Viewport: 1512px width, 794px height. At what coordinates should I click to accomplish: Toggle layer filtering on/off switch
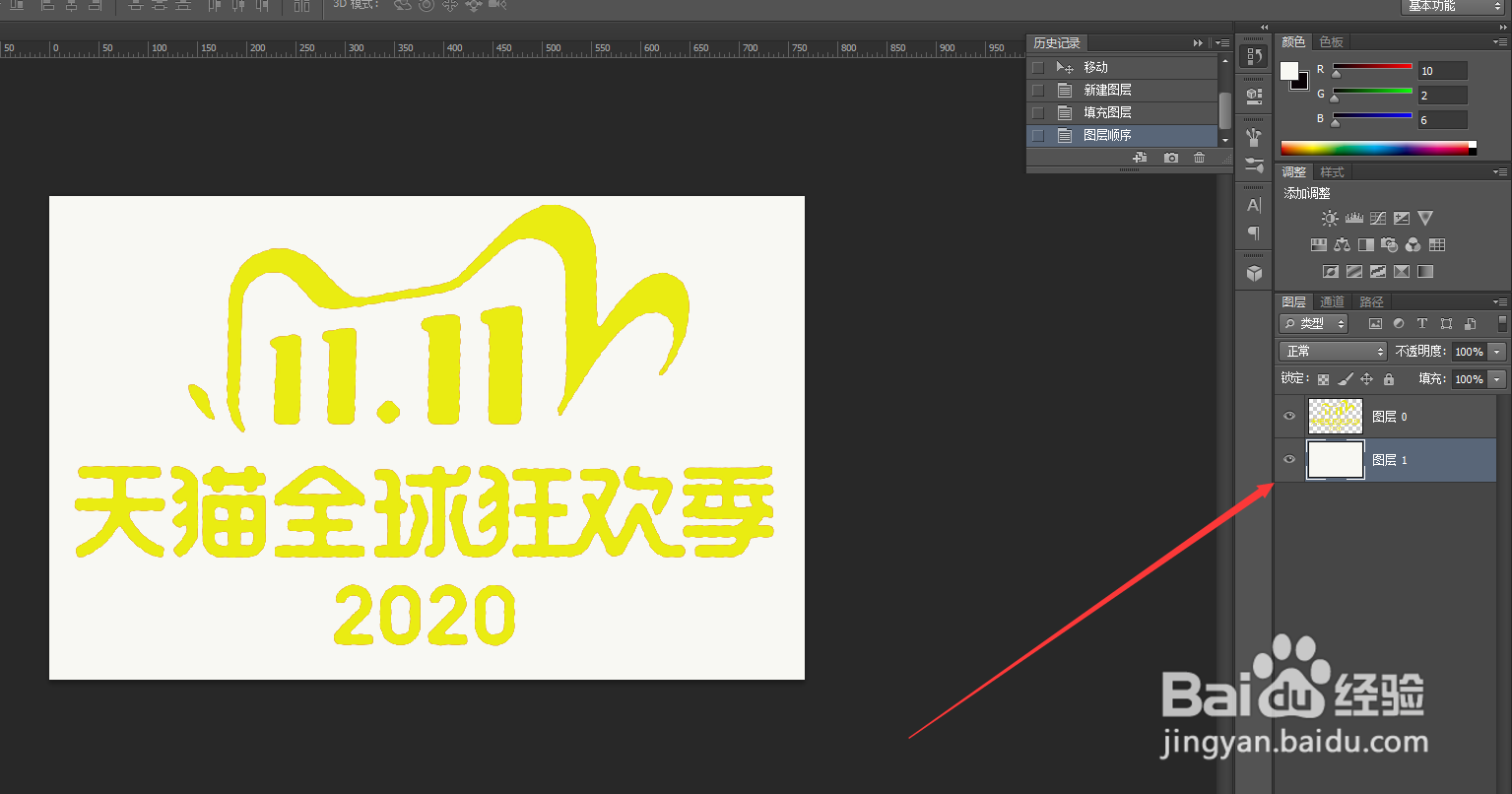[x=1502, y=323]
